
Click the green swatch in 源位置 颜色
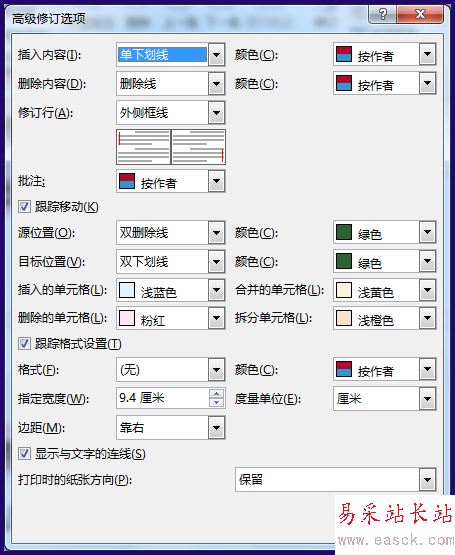coord(343,232)
